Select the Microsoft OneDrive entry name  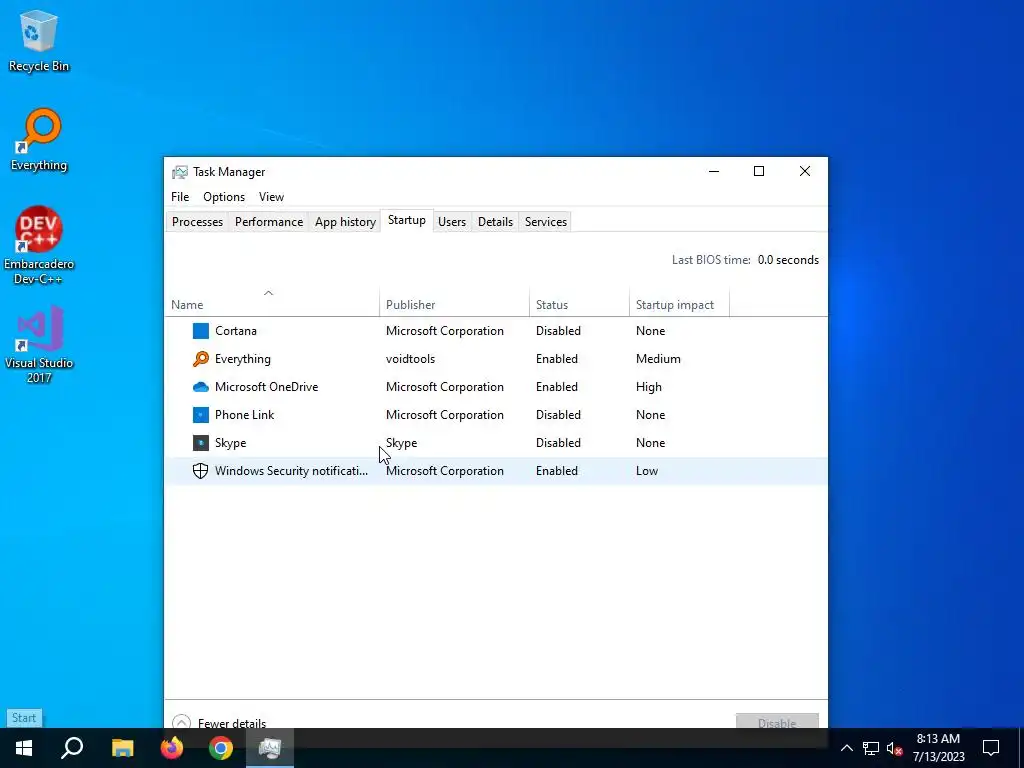pos(266,387)
